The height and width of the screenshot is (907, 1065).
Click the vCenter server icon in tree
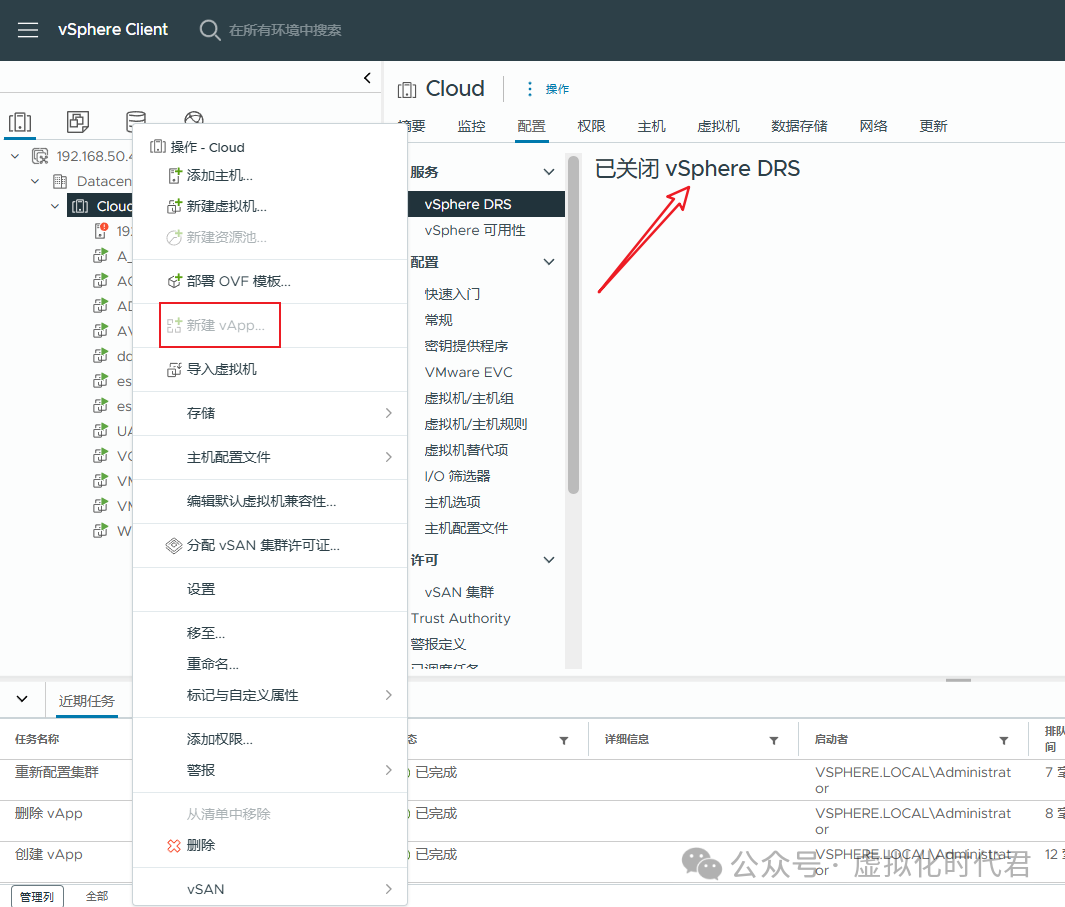tap(40, 156)
